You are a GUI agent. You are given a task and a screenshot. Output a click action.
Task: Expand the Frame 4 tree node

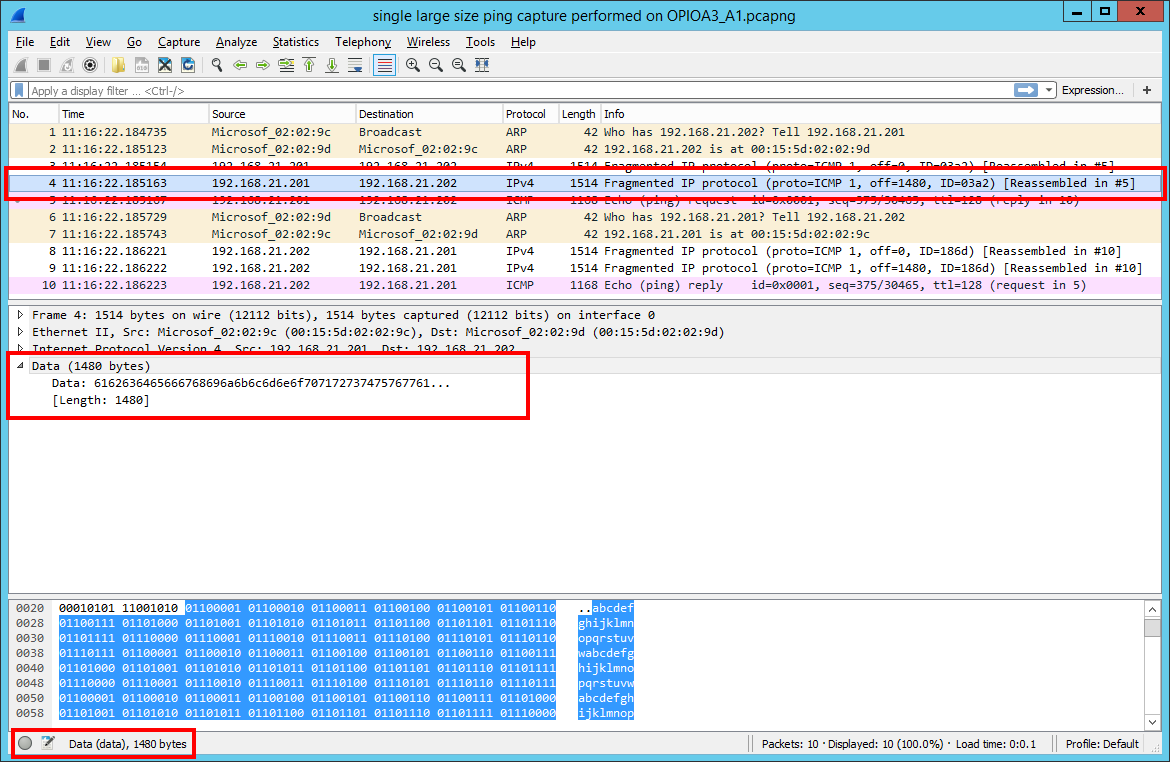21,315
